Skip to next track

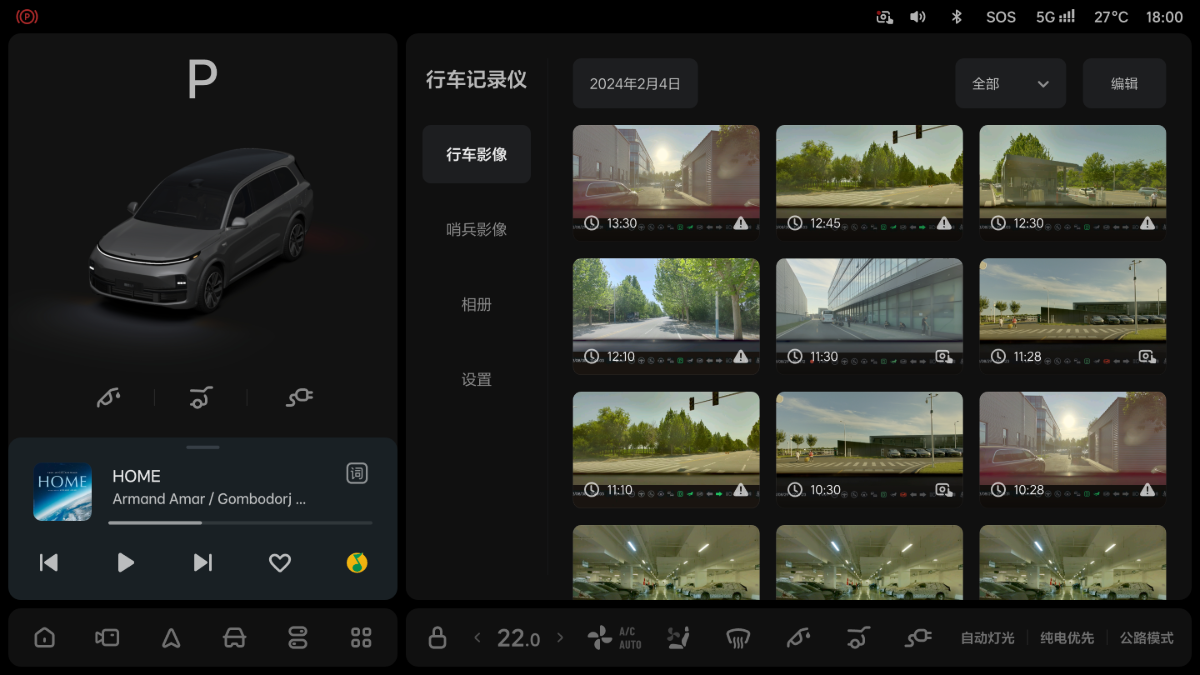[203, 563]
